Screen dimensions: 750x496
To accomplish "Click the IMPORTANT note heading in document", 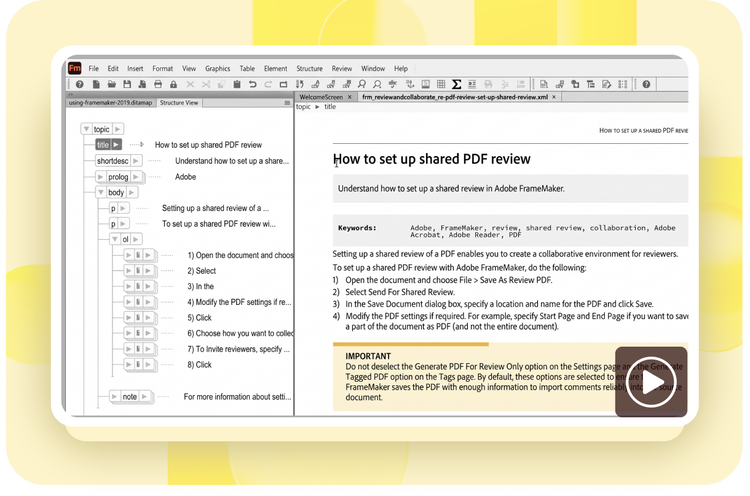I will 368,356.
